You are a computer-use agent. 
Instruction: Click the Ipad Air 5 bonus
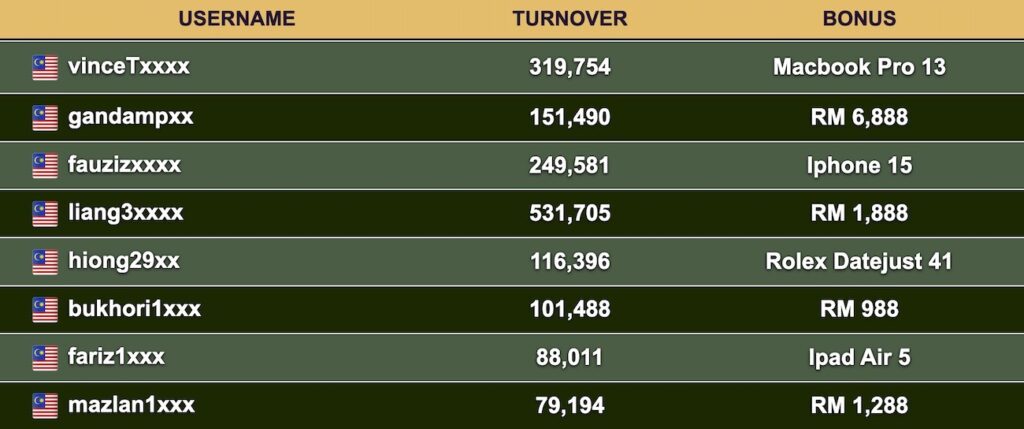point(859,357)
